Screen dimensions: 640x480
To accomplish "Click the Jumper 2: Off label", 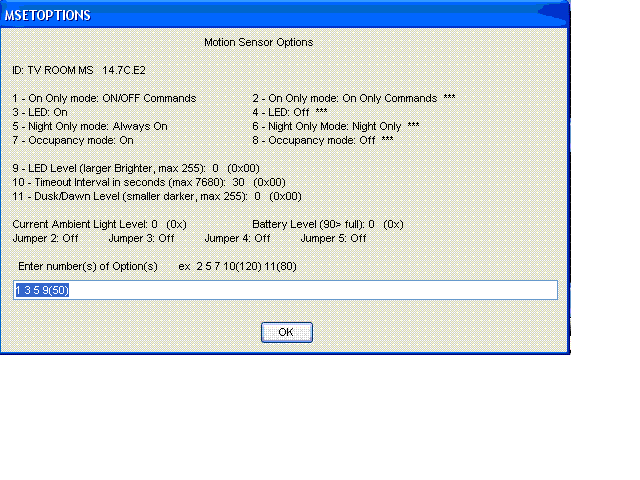I will (46, 238).
